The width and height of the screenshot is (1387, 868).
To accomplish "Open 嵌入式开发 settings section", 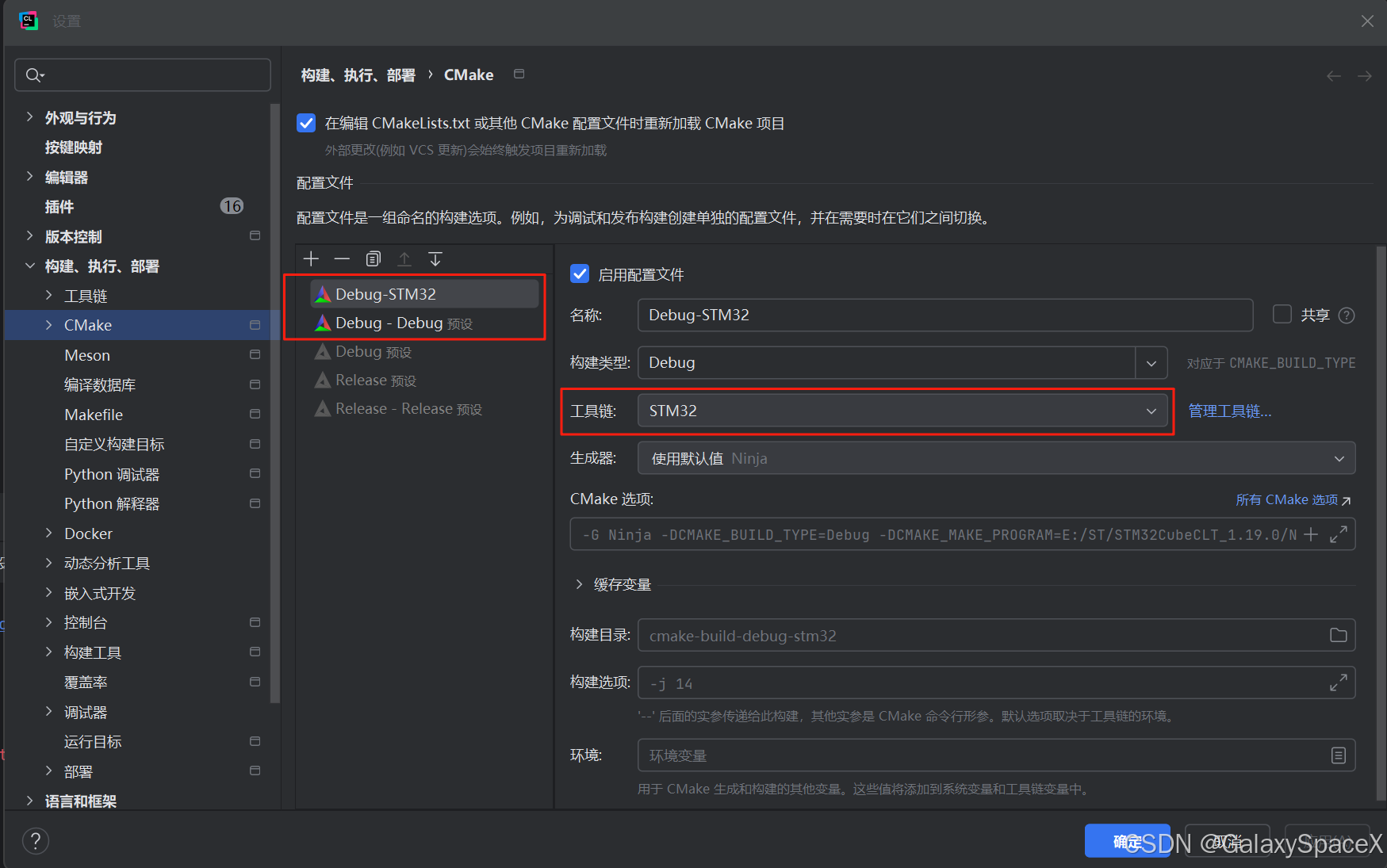I will [x=100, y=593].
